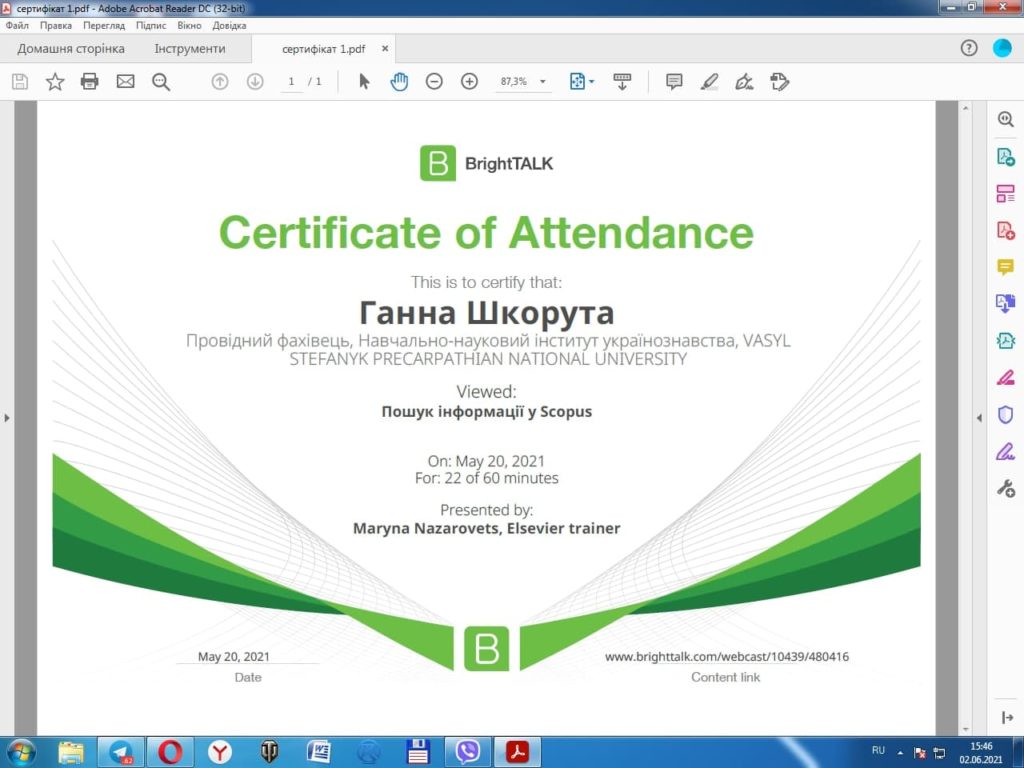Activate the Hand pan tool
Viewport: 1024px width, 768px height.
pos(399,82)
